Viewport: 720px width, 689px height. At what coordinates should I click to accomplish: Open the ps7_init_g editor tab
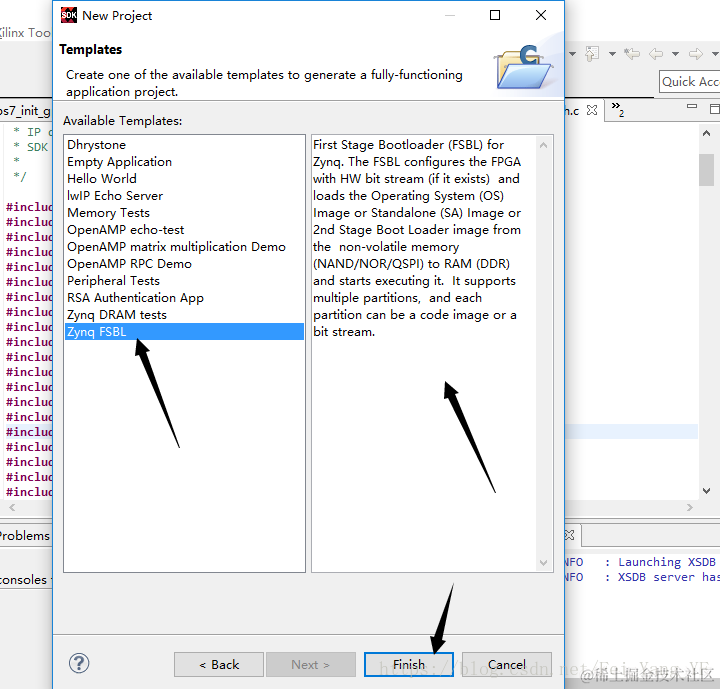point(25,111)
